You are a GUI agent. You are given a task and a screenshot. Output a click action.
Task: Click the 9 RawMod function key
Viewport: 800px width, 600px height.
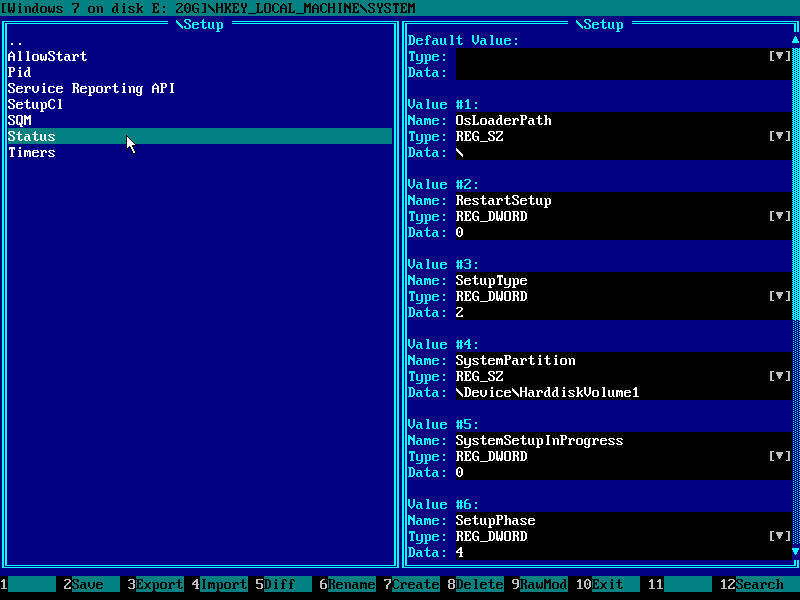click(539, 584)
